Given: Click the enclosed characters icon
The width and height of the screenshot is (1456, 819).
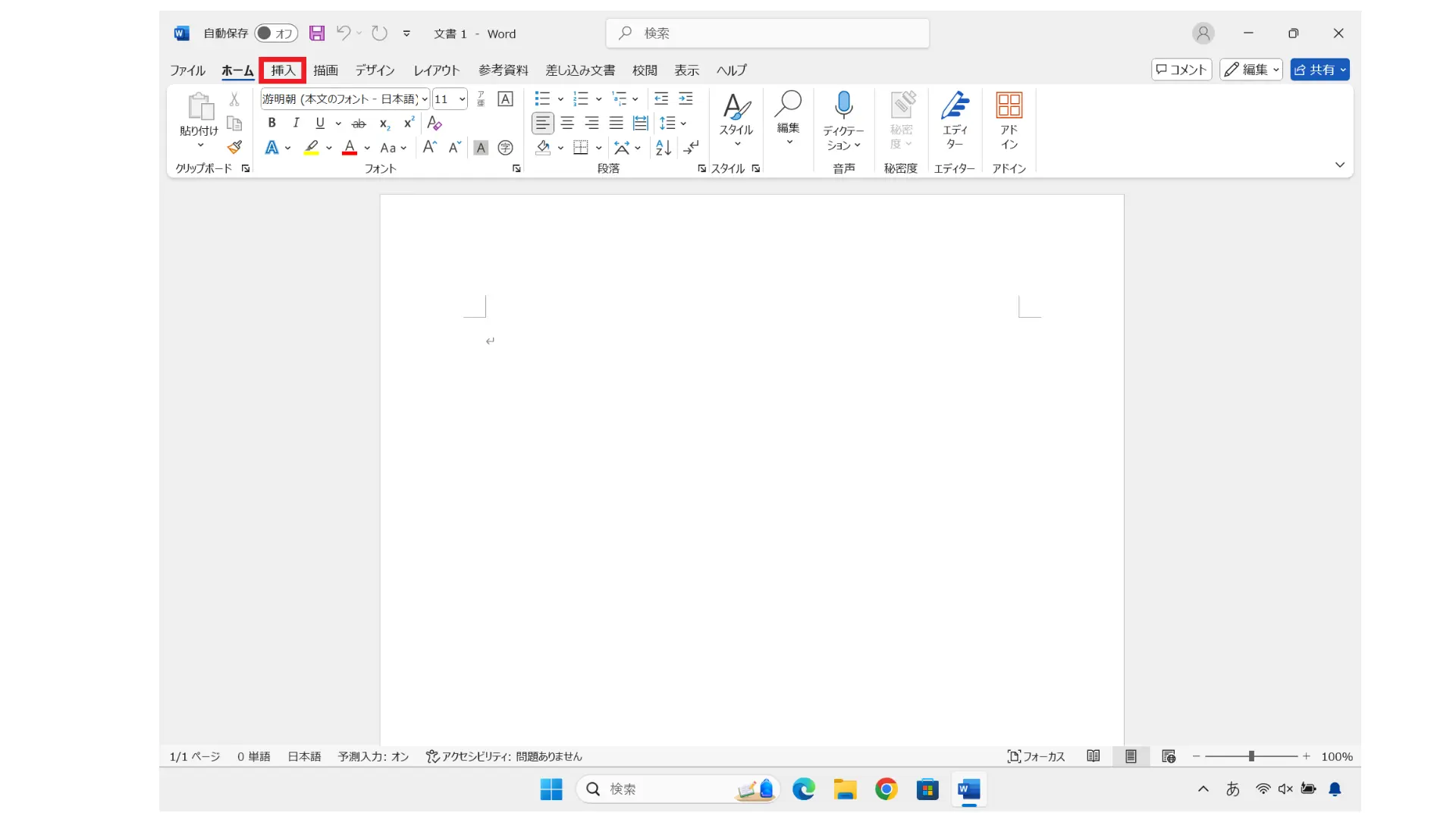Looking at the screenshot, I should click(x=505, y=147).
